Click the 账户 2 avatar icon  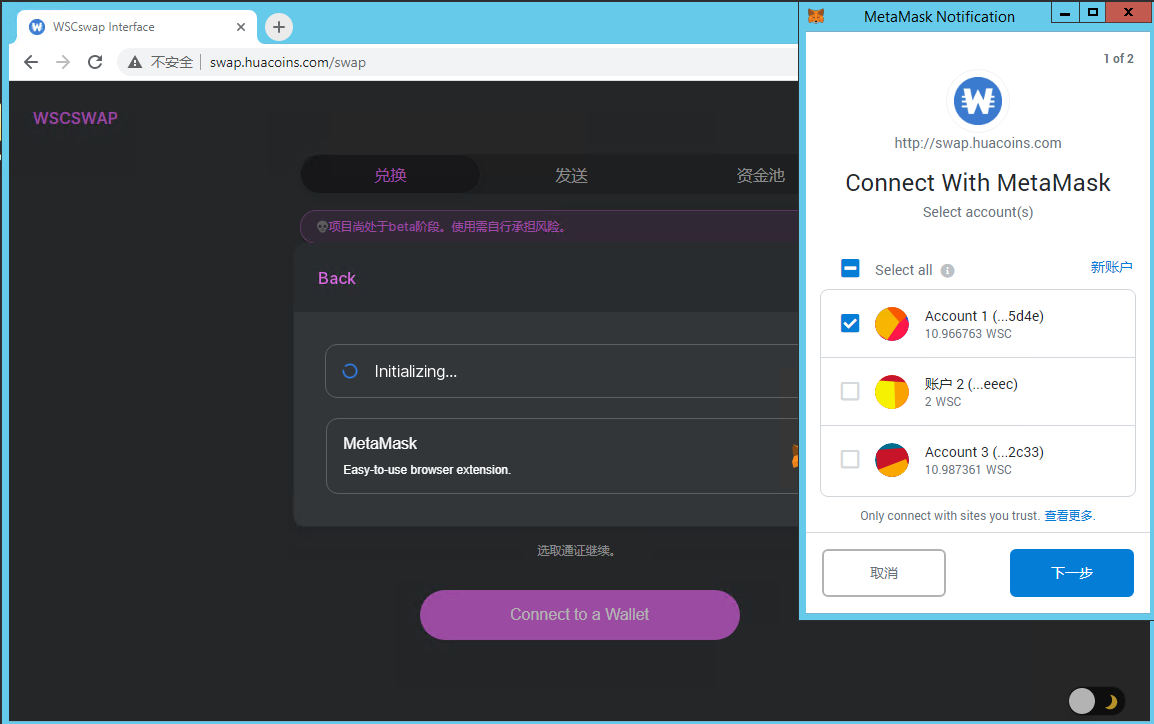tap(892, 391)
